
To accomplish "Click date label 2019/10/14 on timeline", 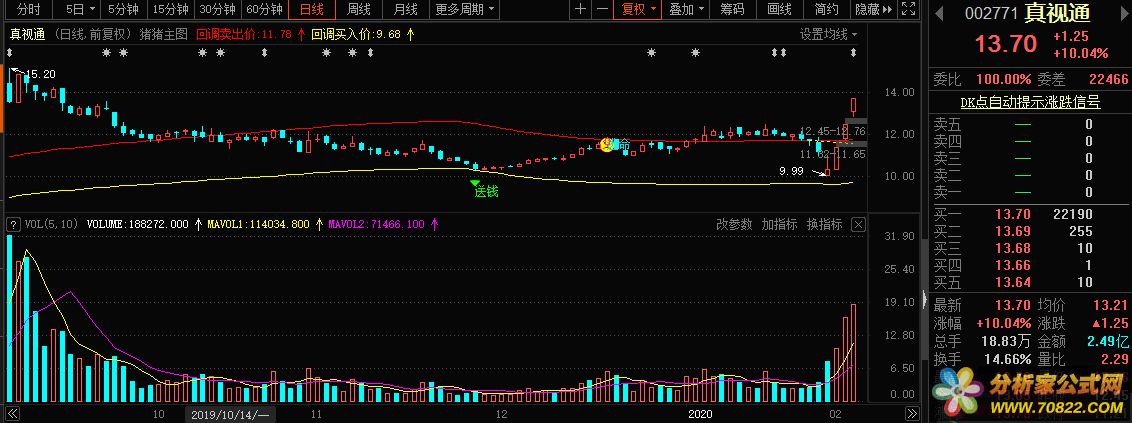I will 230,414.
